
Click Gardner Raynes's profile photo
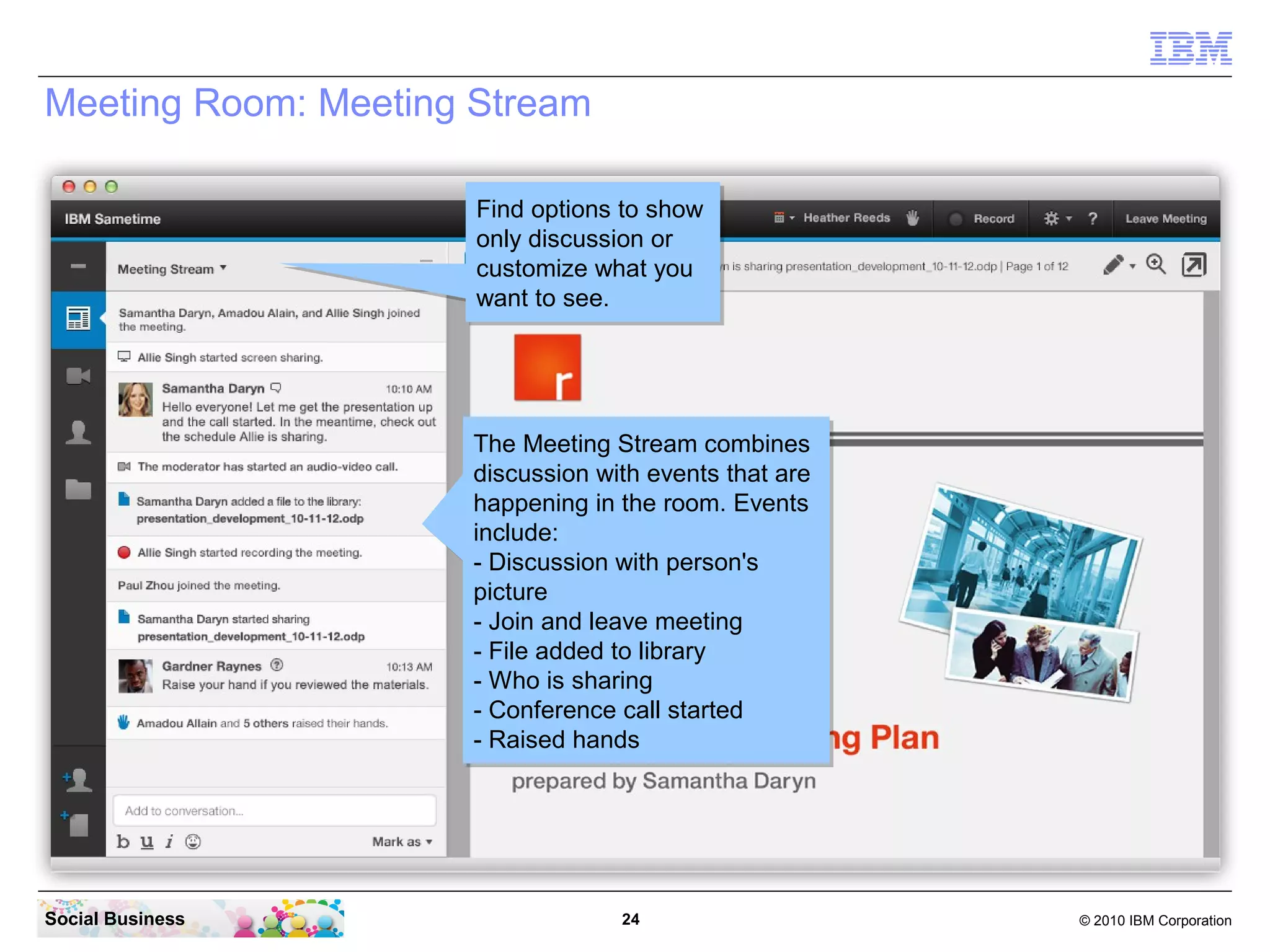135,676
